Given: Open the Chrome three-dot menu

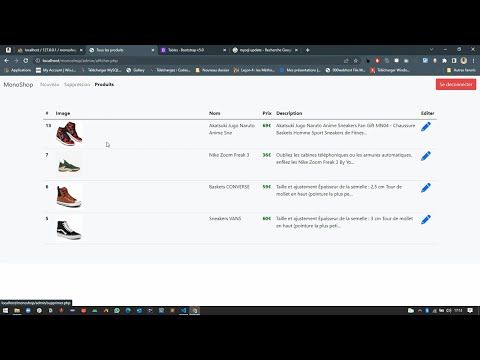Looking at the screenshot, I should click(x=473, y=61).
